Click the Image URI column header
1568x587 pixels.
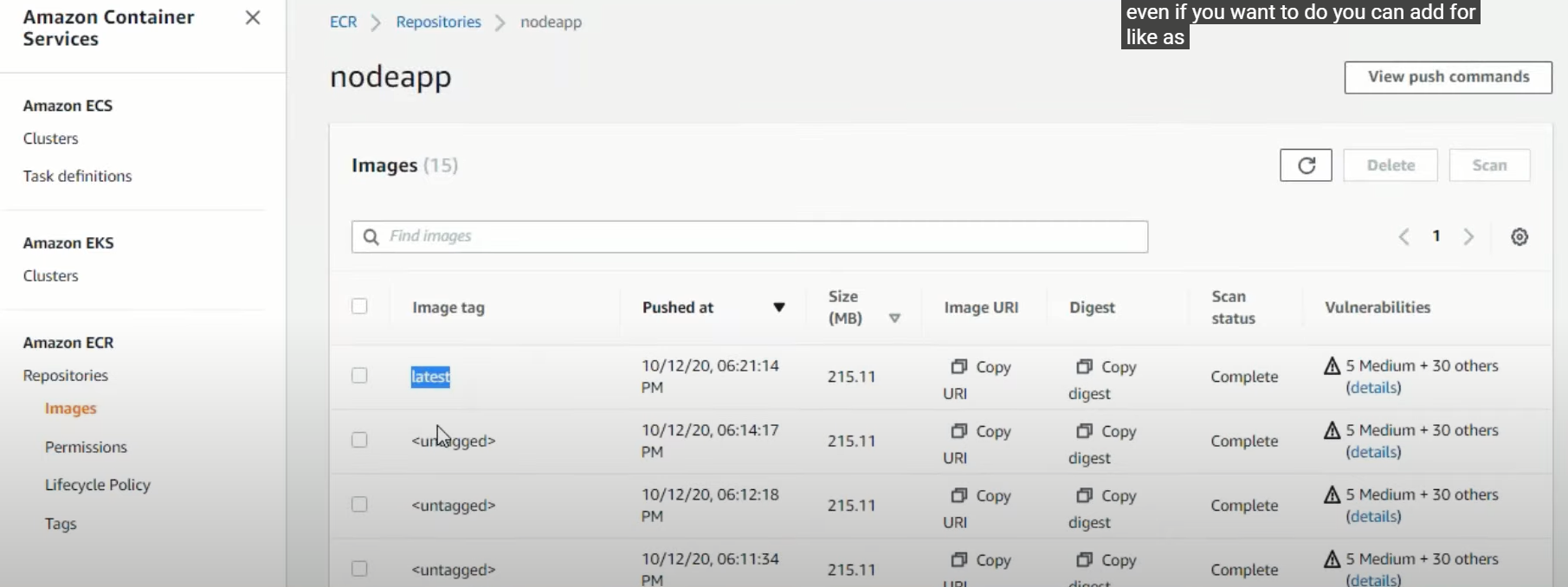[981, 307]
